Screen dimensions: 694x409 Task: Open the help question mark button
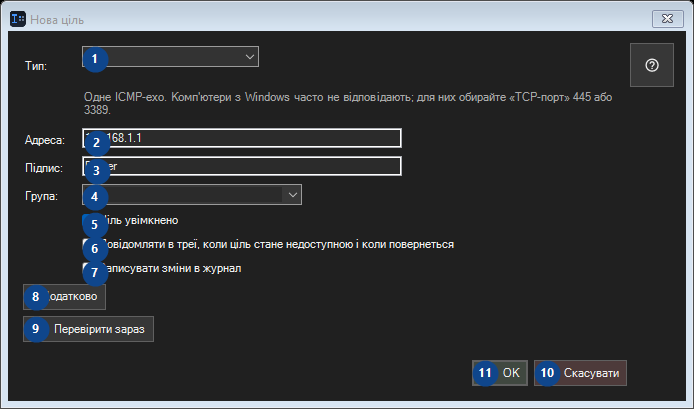point(652,65)
